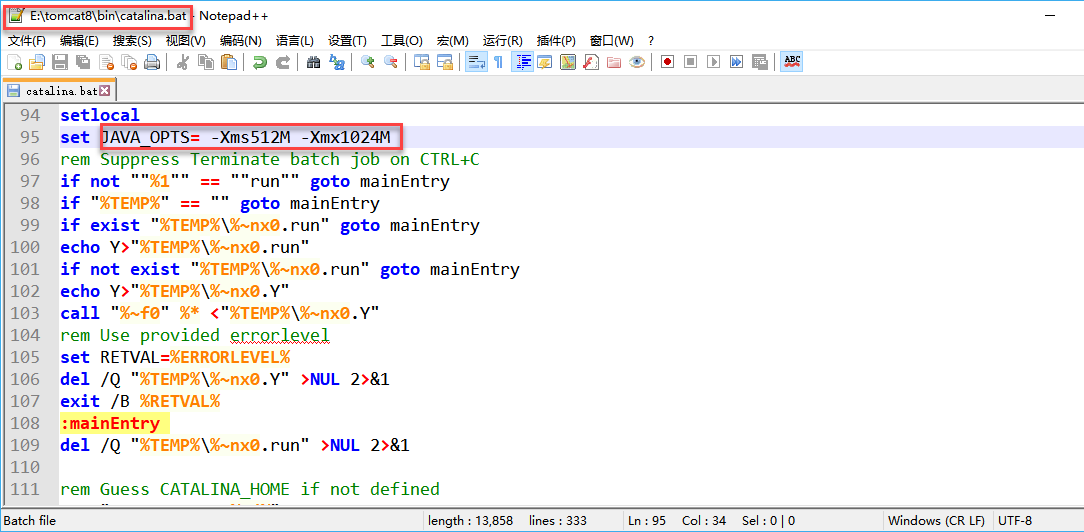
Task: Start macro recording with red dot icon
Action: 667,62
